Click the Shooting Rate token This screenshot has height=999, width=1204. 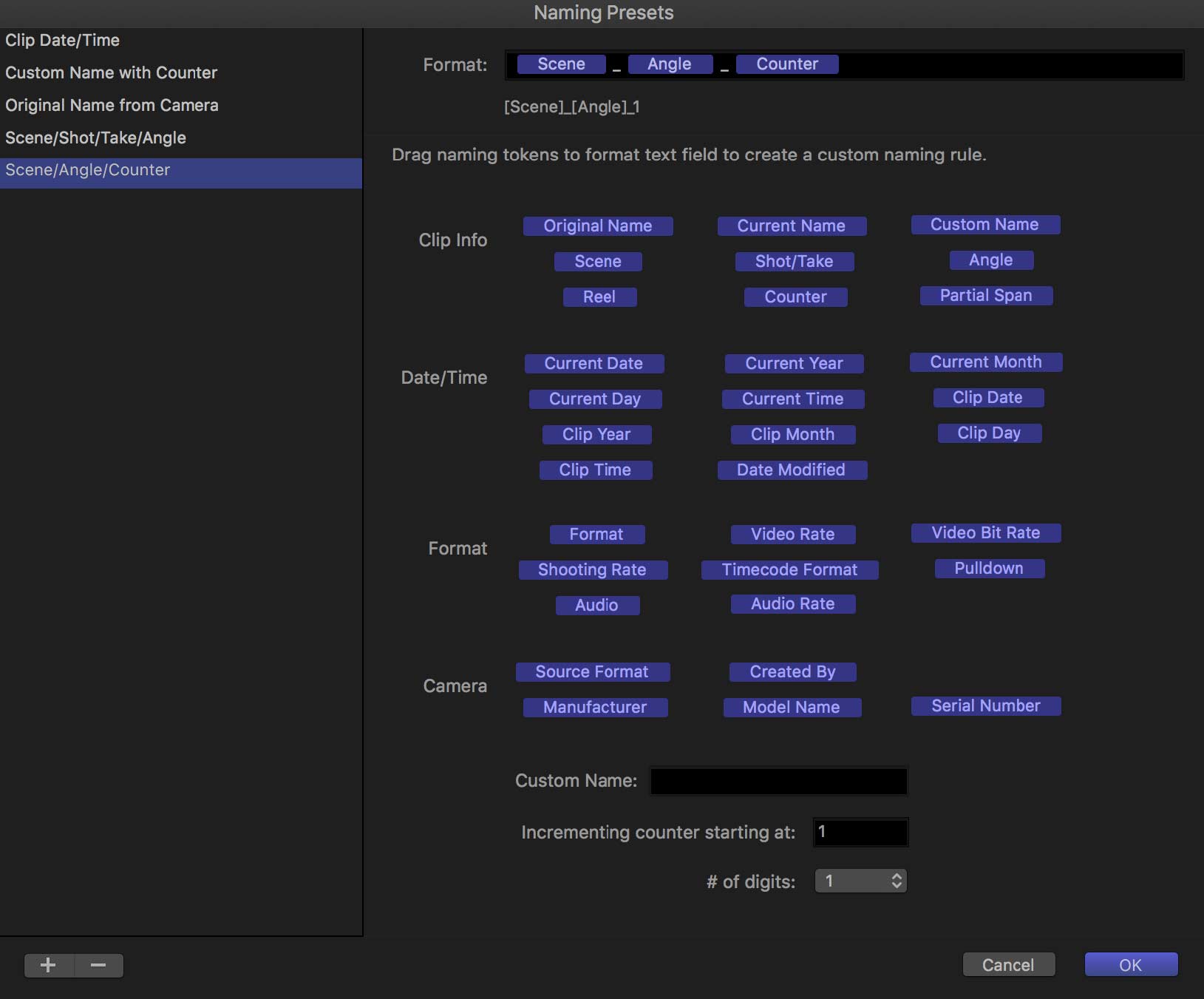(x=593, y=570)
